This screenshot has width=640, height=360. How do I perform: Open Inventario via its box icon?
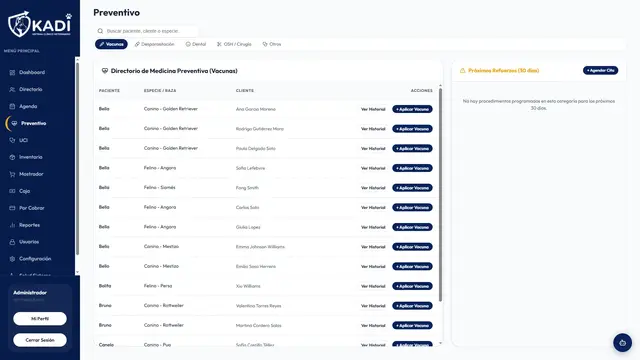(x=12, y=157)
